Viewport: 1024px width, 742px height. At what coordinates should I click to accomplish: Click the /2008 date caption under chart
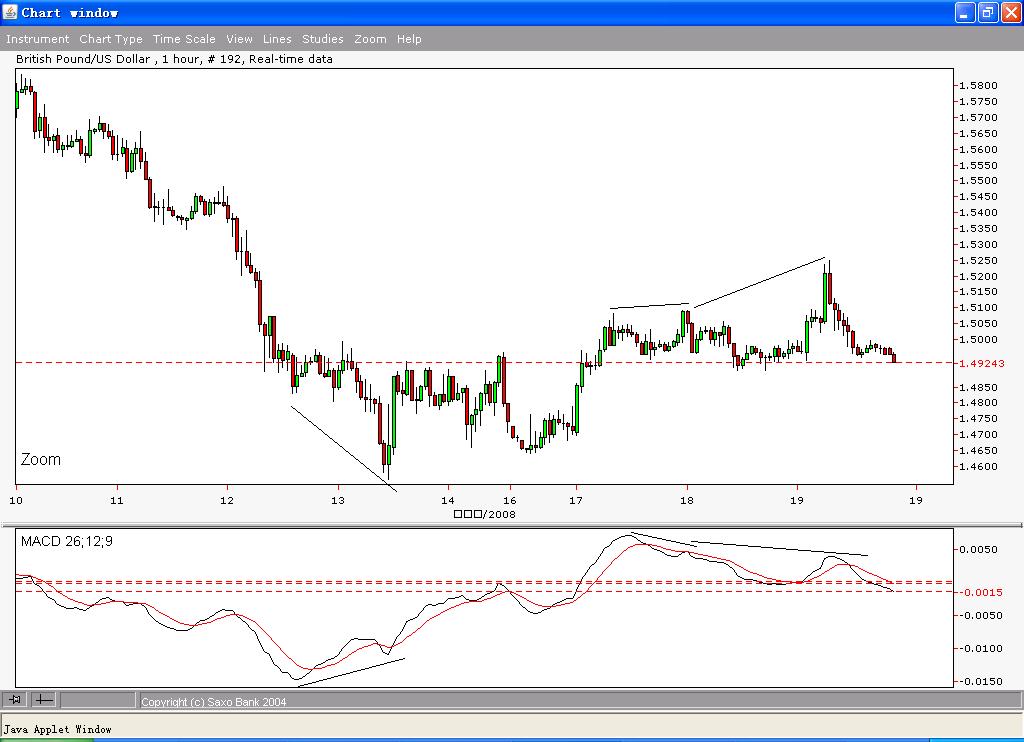pyautogui.click(x=485, y=514)
